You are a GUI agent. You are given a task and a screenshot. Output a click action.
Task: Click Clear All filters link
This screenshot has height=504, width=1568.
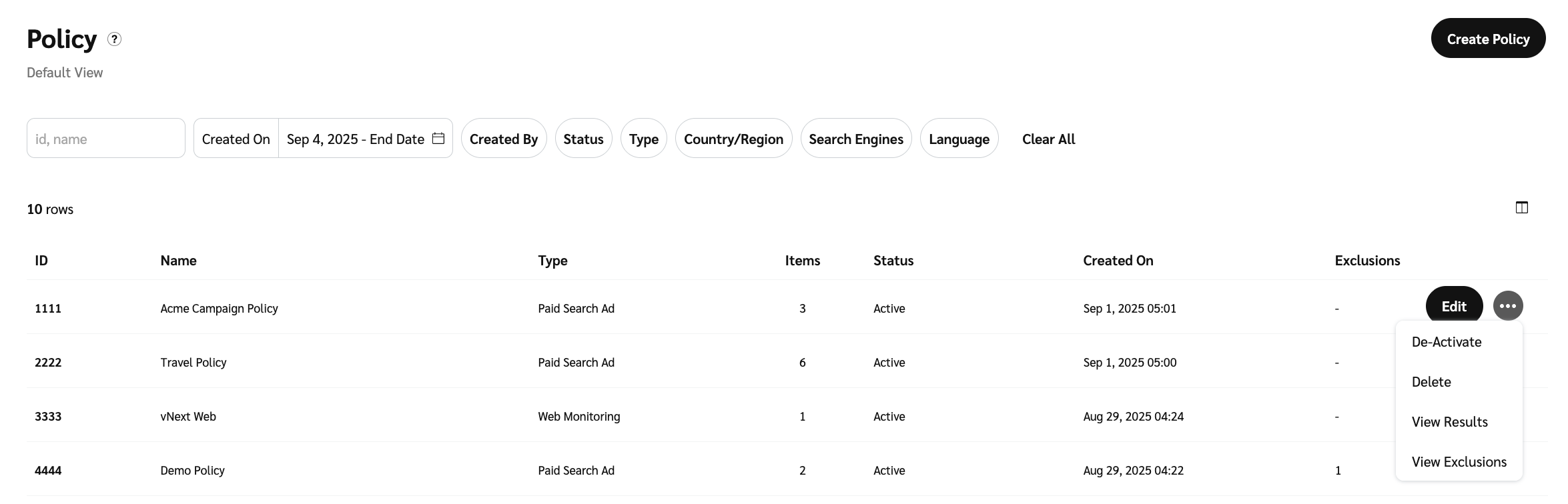click(x=1048, y=139)
